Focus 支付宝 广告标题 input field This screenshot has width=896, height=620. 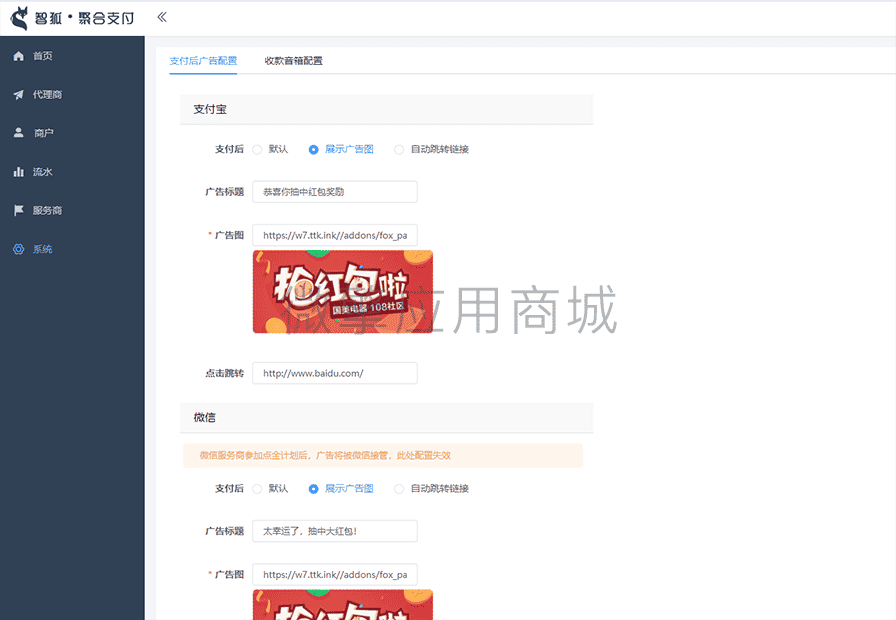(x=335, y=192)
